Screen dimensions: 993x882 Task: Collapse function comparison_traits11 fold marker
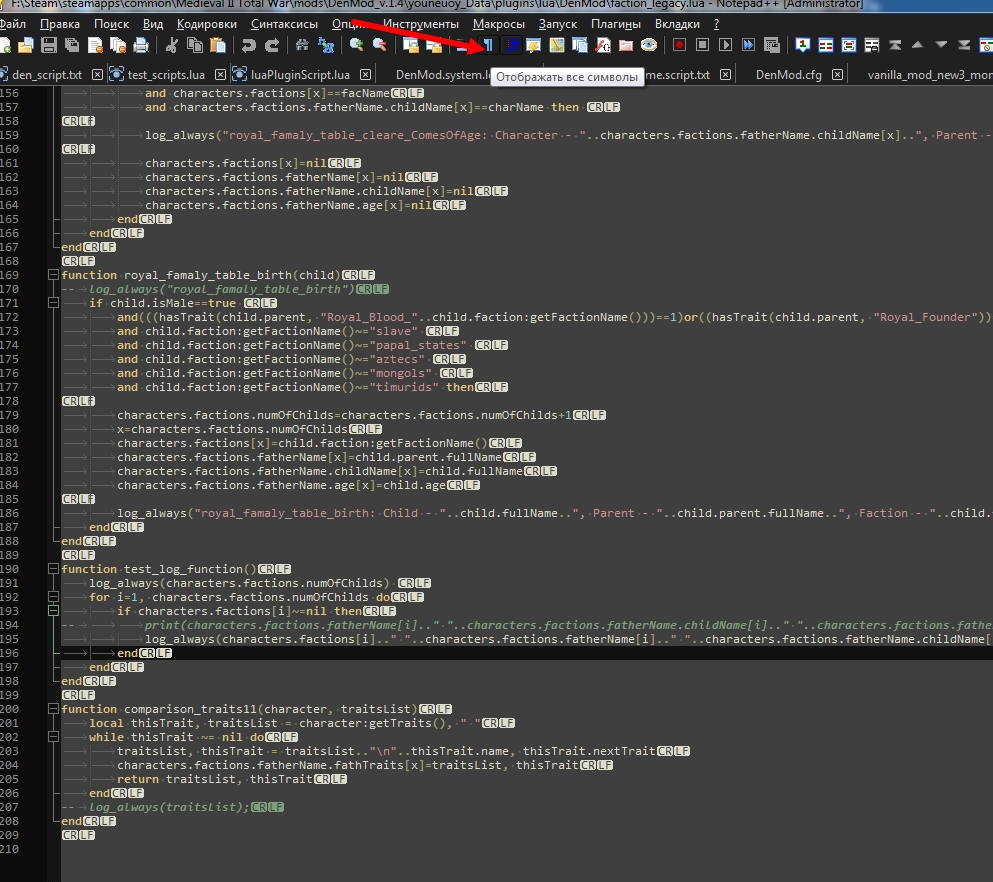pos(53,709)
